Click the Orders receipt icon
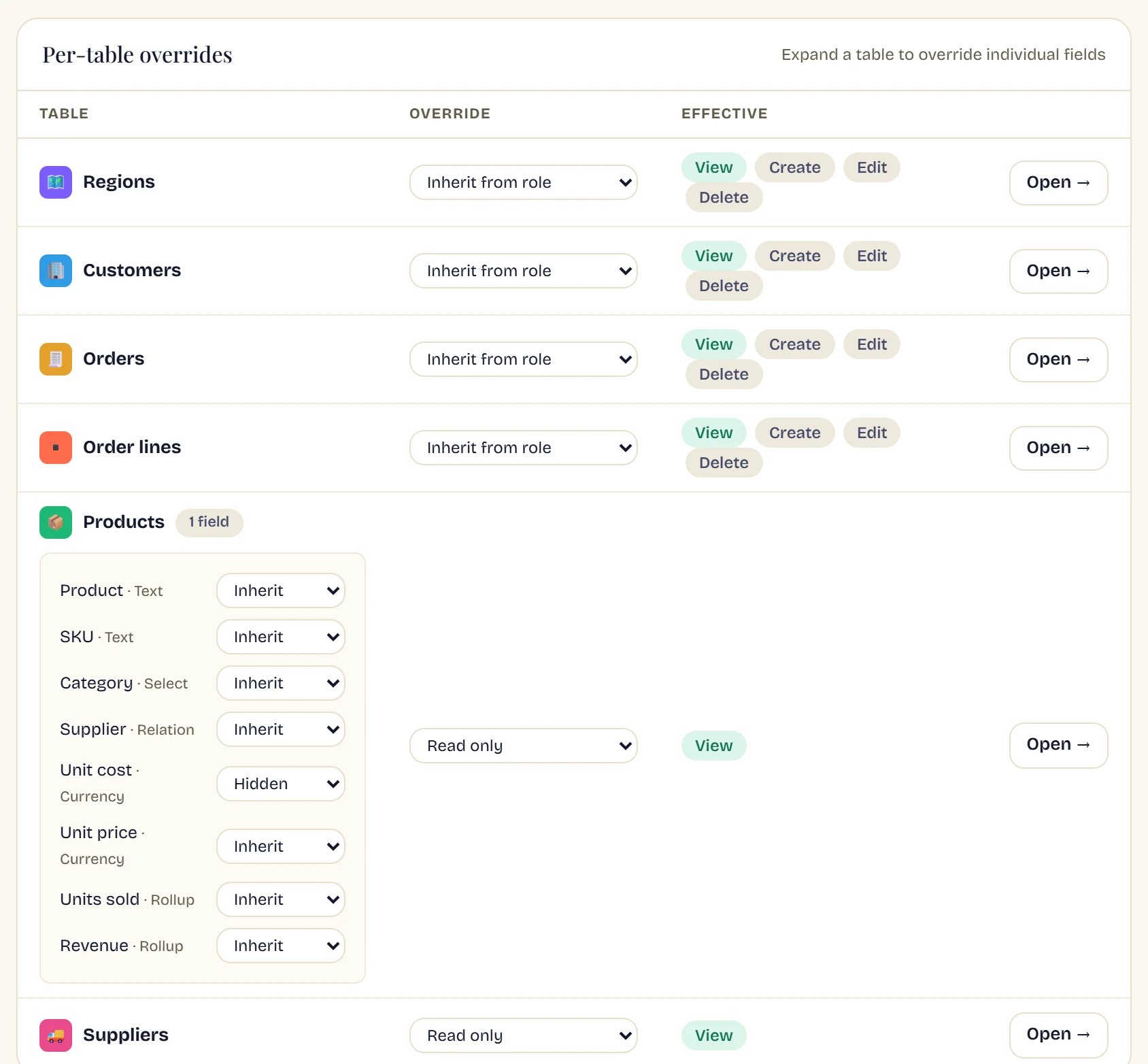 [56, 359]
